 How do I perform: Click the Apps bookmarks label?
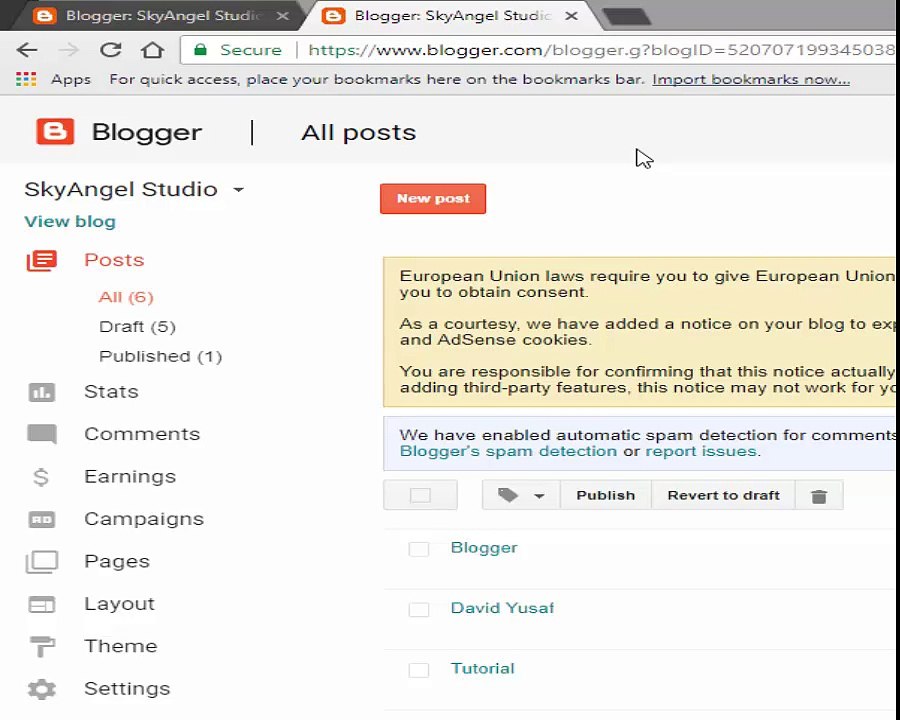(71, 79)
